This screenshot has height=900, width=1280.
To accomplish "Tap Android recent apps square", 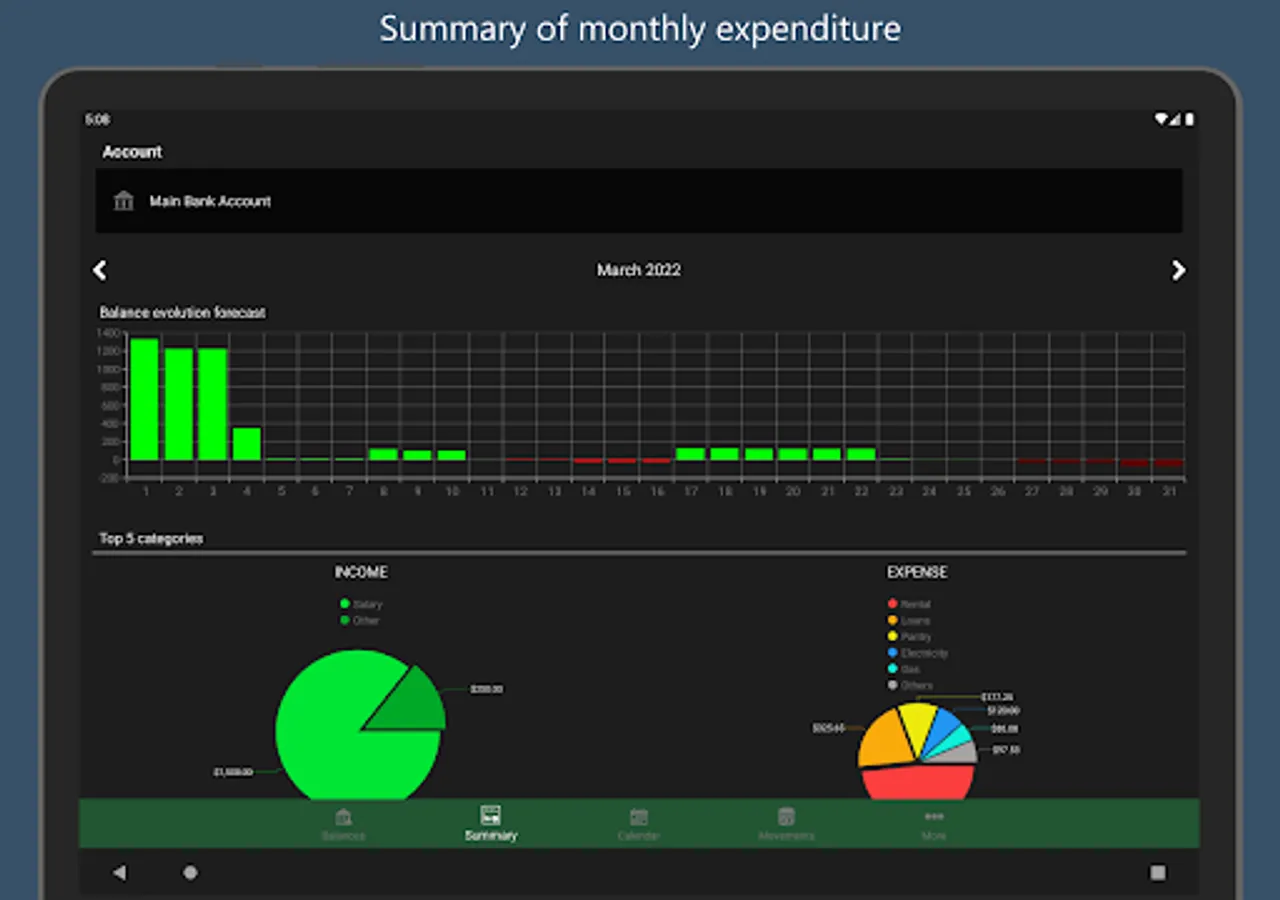I will [x=1158, y=873].
